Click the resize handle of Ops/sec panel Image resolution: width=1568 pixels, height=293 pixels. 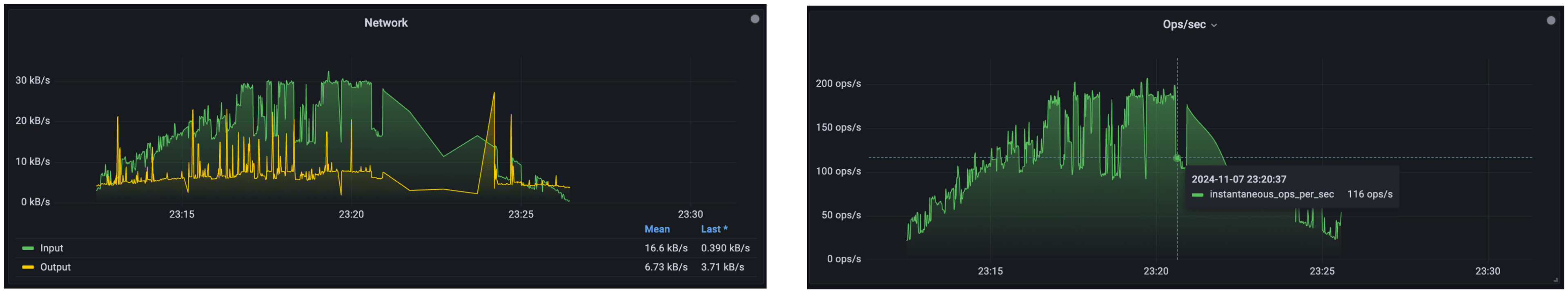pyautogui.click(x=1557, y=280)
